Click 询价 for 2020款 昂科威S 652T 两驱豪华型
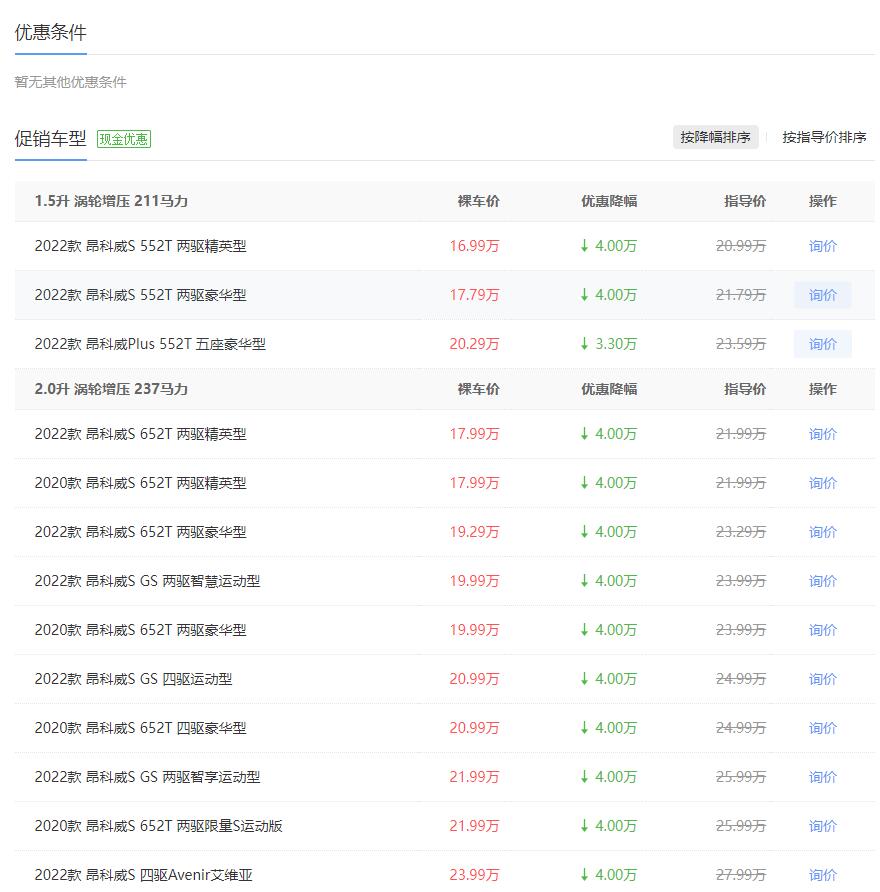This screenshot has height=892, width=880. (823, 630)
